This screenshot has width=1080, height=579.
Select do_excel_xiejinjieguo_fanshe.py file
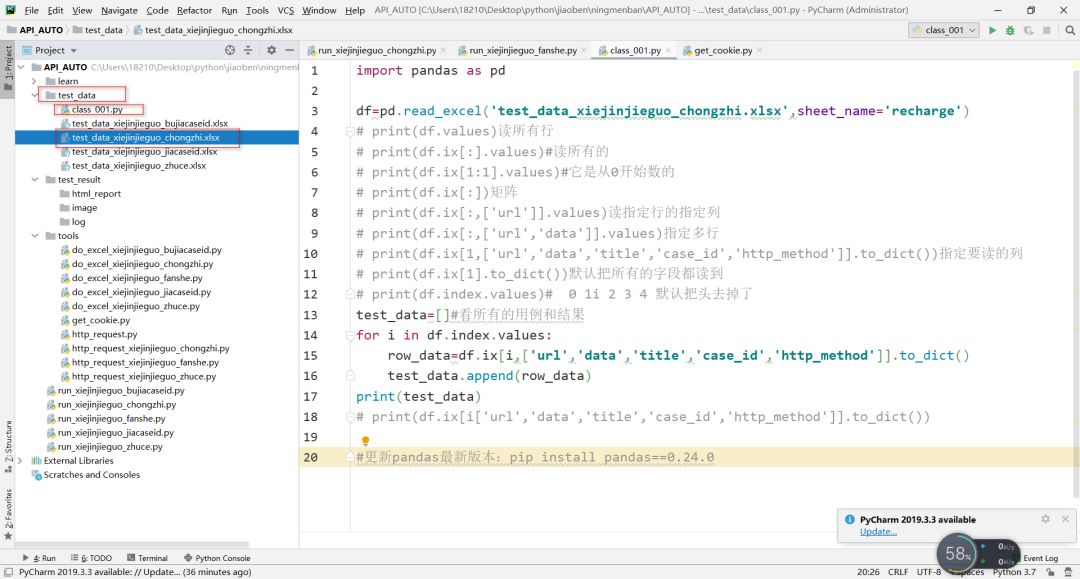coord(137,278)
